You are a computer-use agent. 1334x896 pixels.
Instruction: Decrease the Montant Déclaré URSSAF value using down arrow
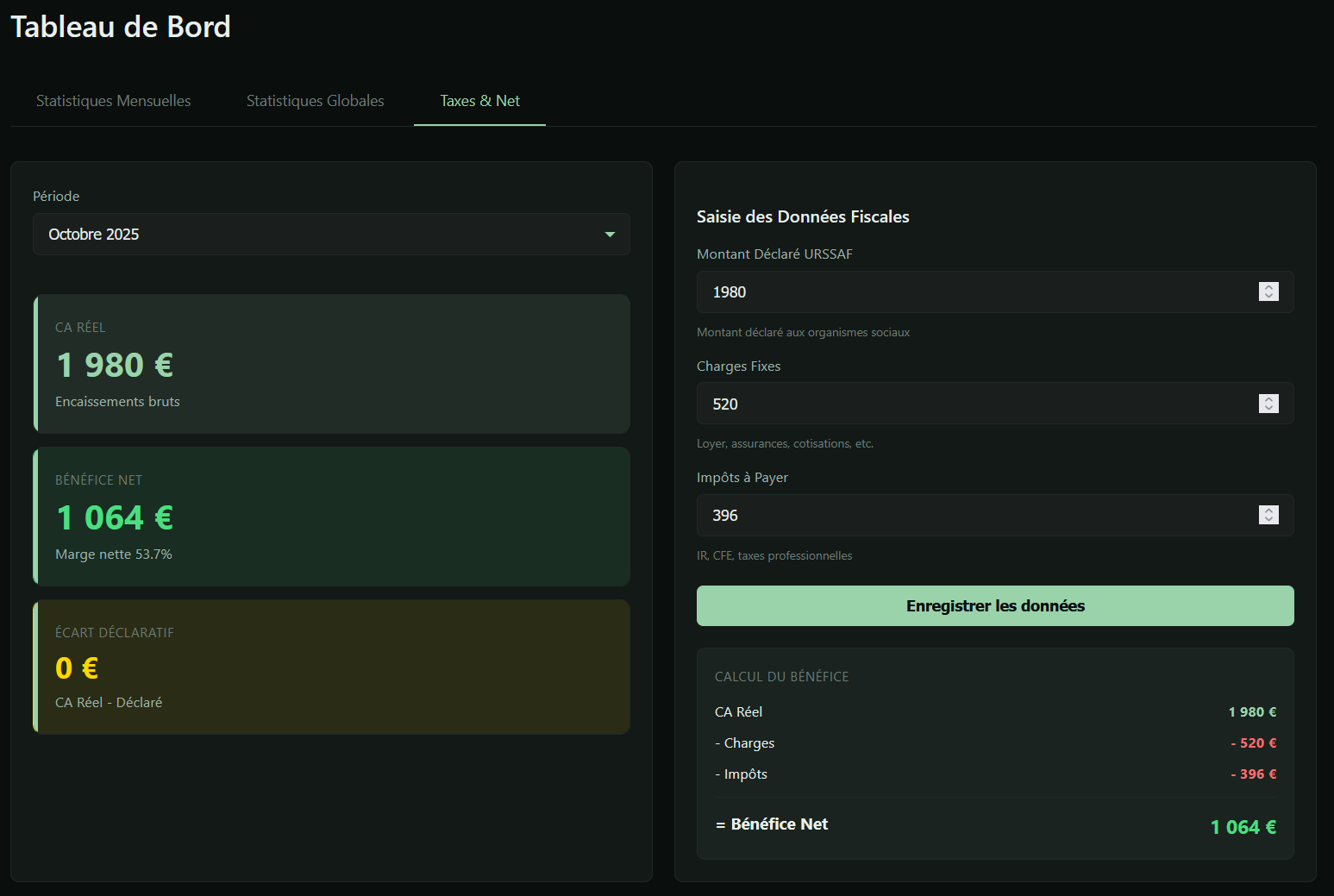click(x=1268, y=297)
